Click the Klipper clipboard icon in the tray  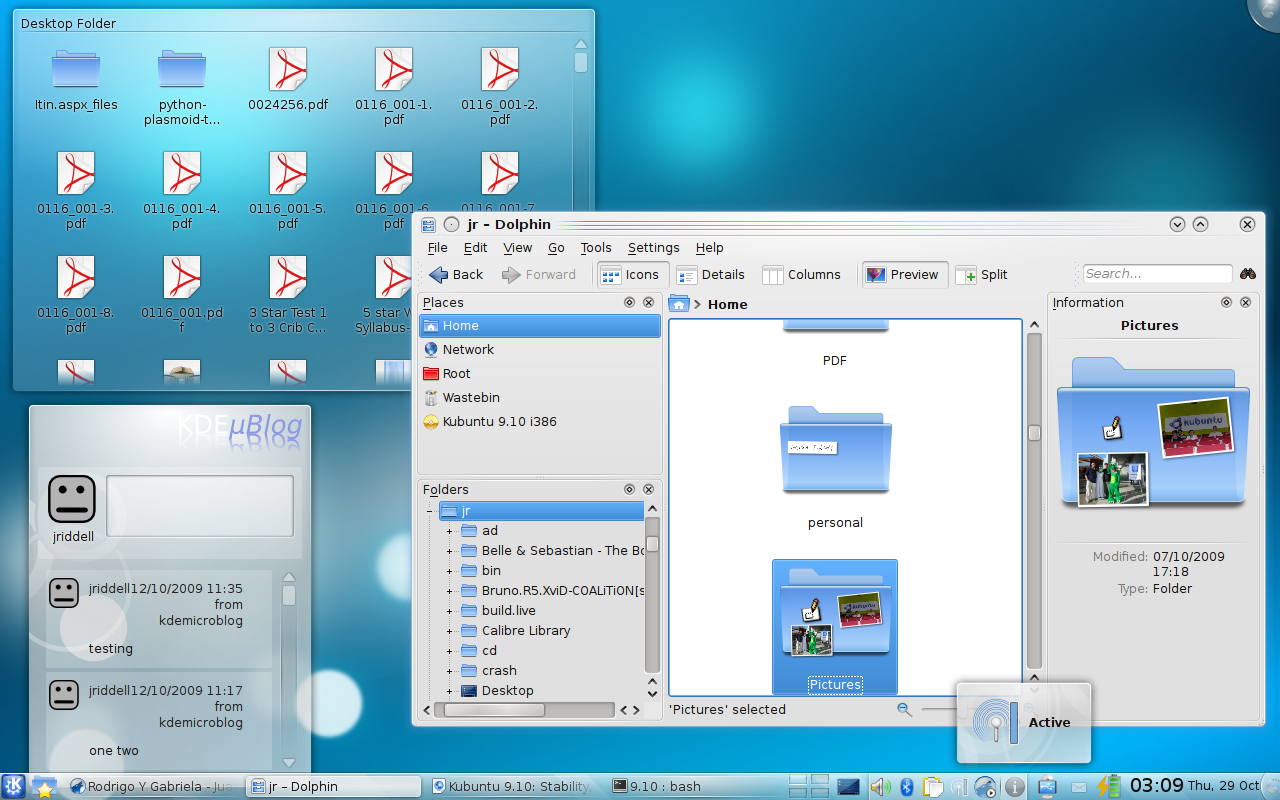coord(932,786)
